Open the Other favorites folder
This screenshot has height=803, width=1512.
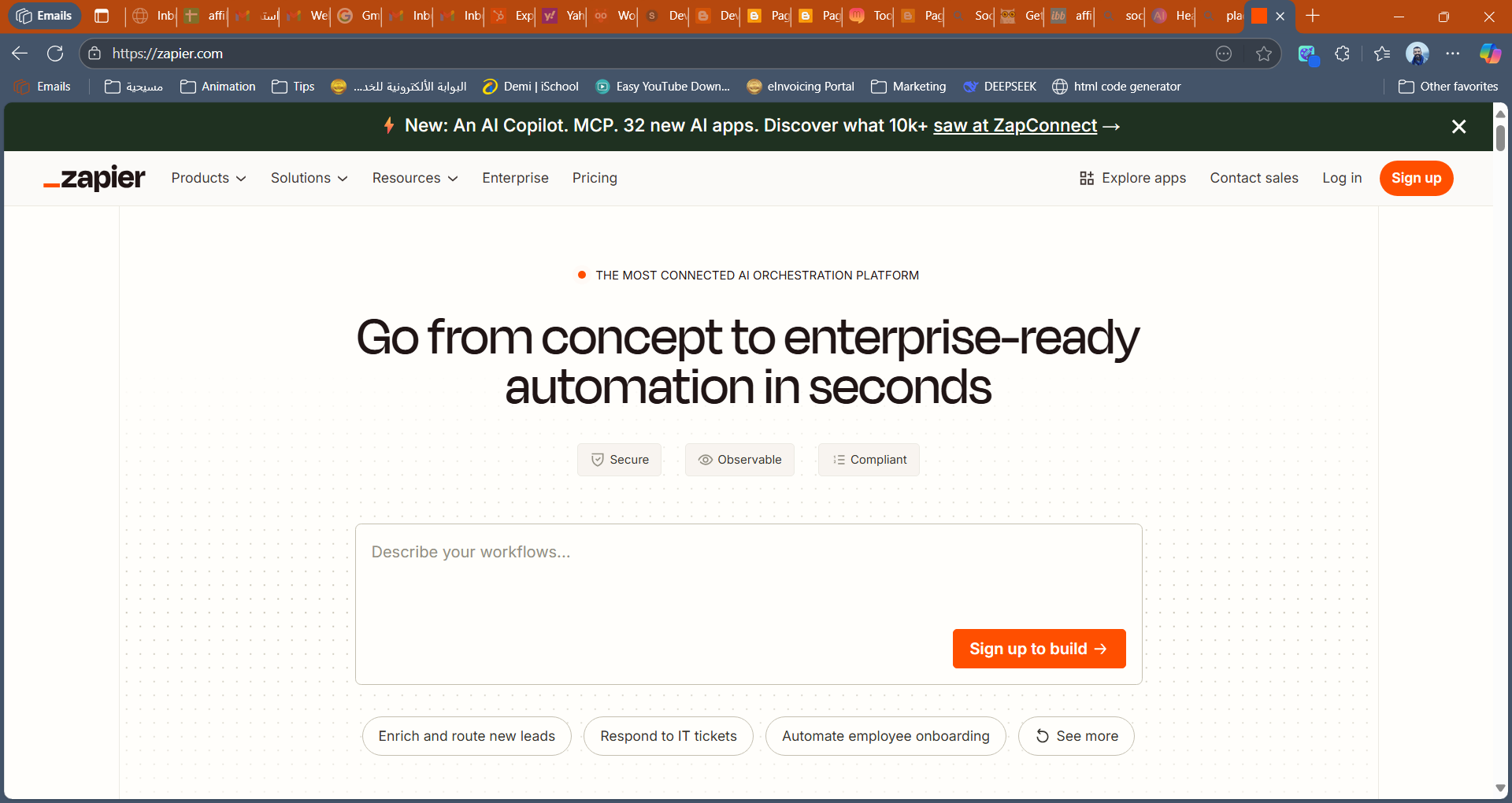pyautogui.click(x=1448, y=87)
